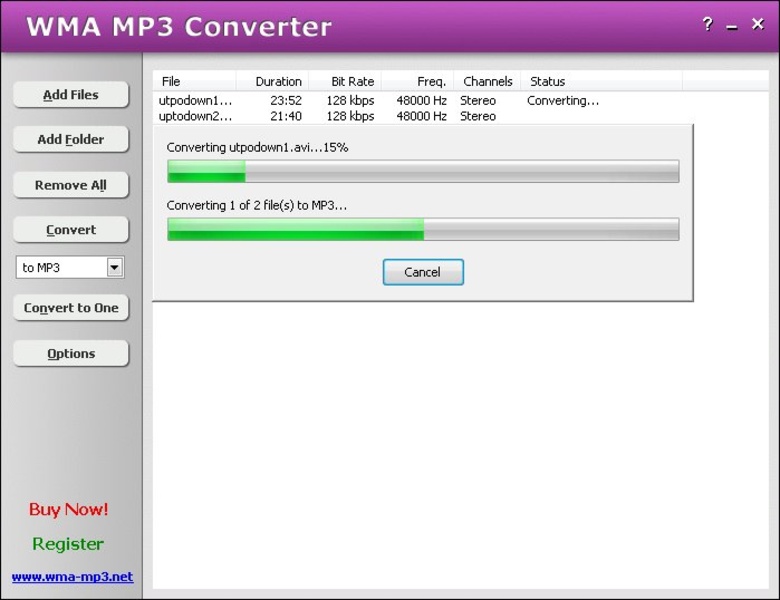
Task: Minimize the WMA MP3 Converter window
Action: pos(732,27)
